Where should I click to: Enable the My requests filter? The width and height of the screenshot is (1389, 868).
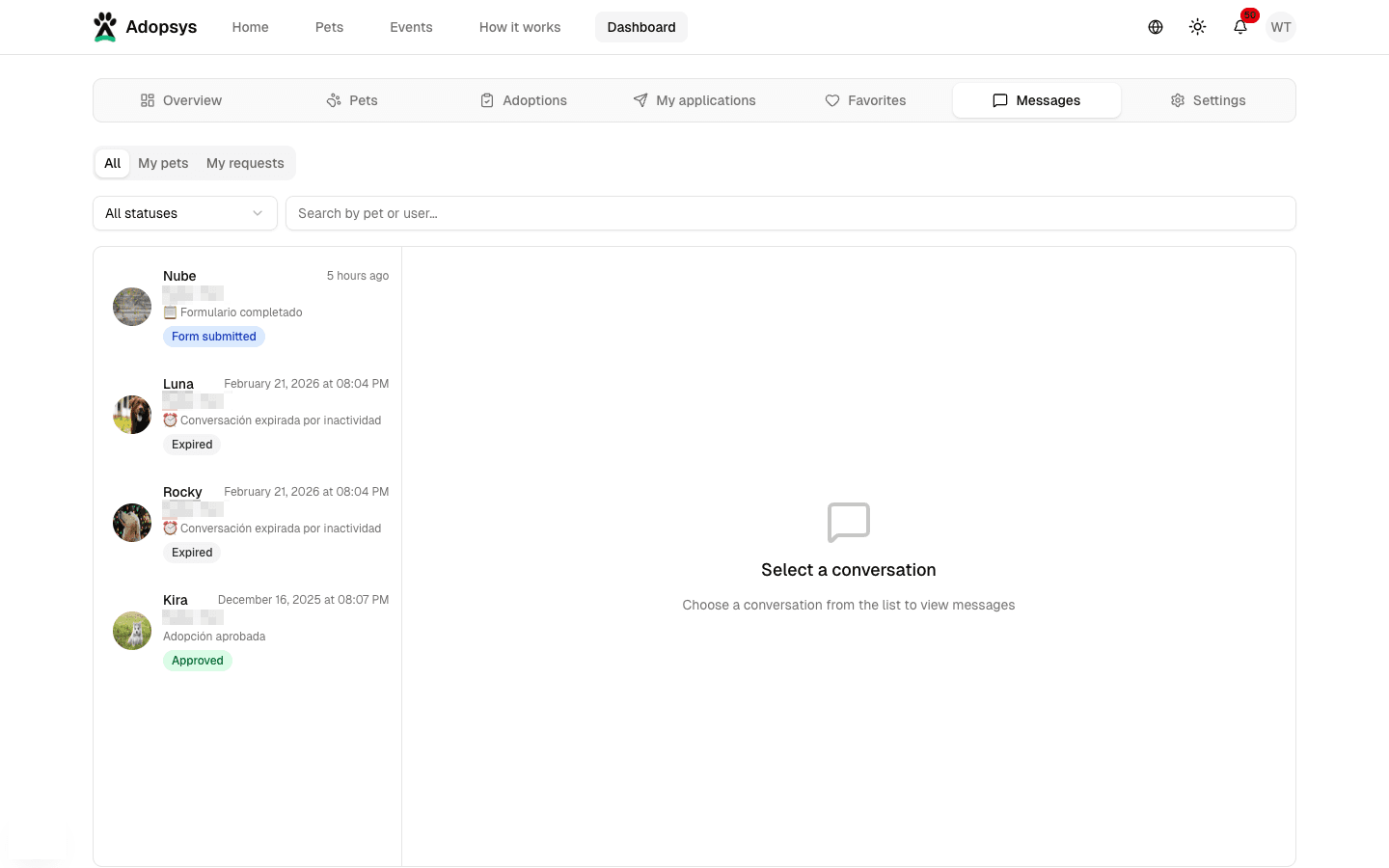pyautogui.click(x=244, y=163)
